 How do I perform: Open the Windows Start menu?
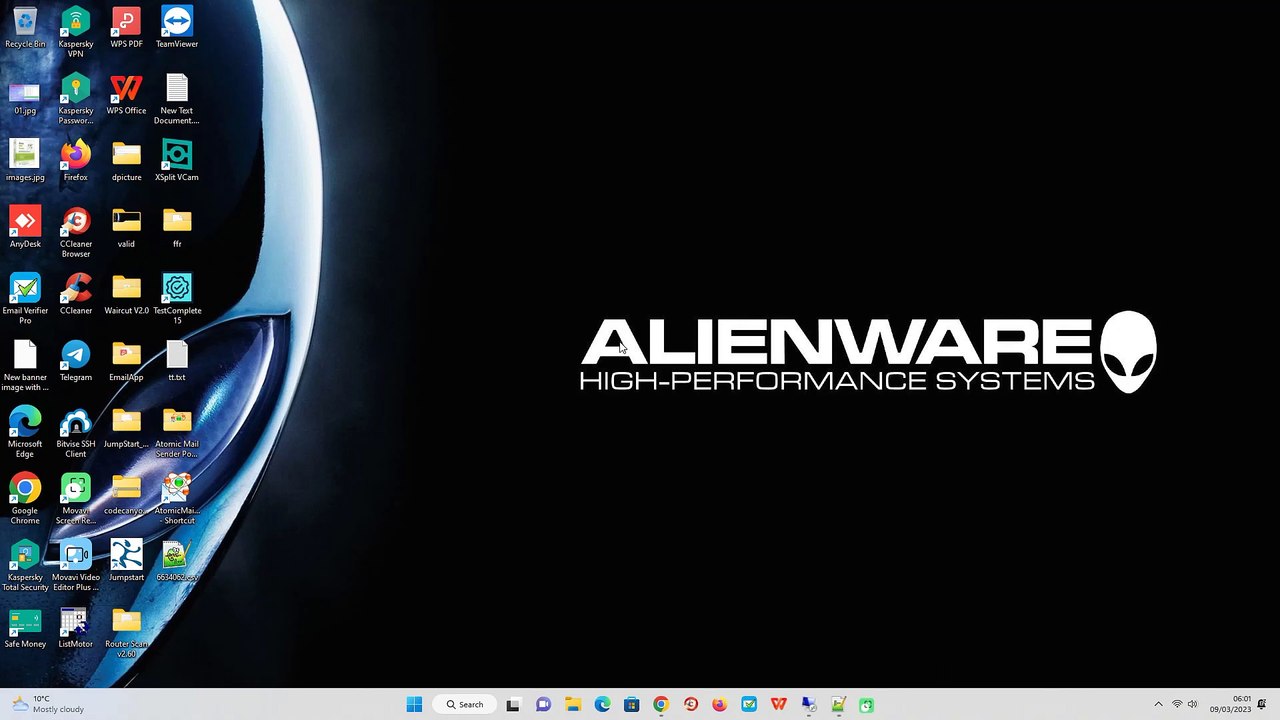pos(414,704)
